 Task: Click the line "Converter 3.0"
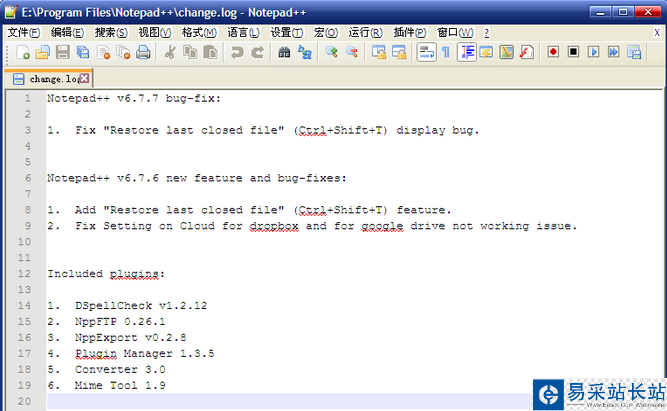click(120, 369)
